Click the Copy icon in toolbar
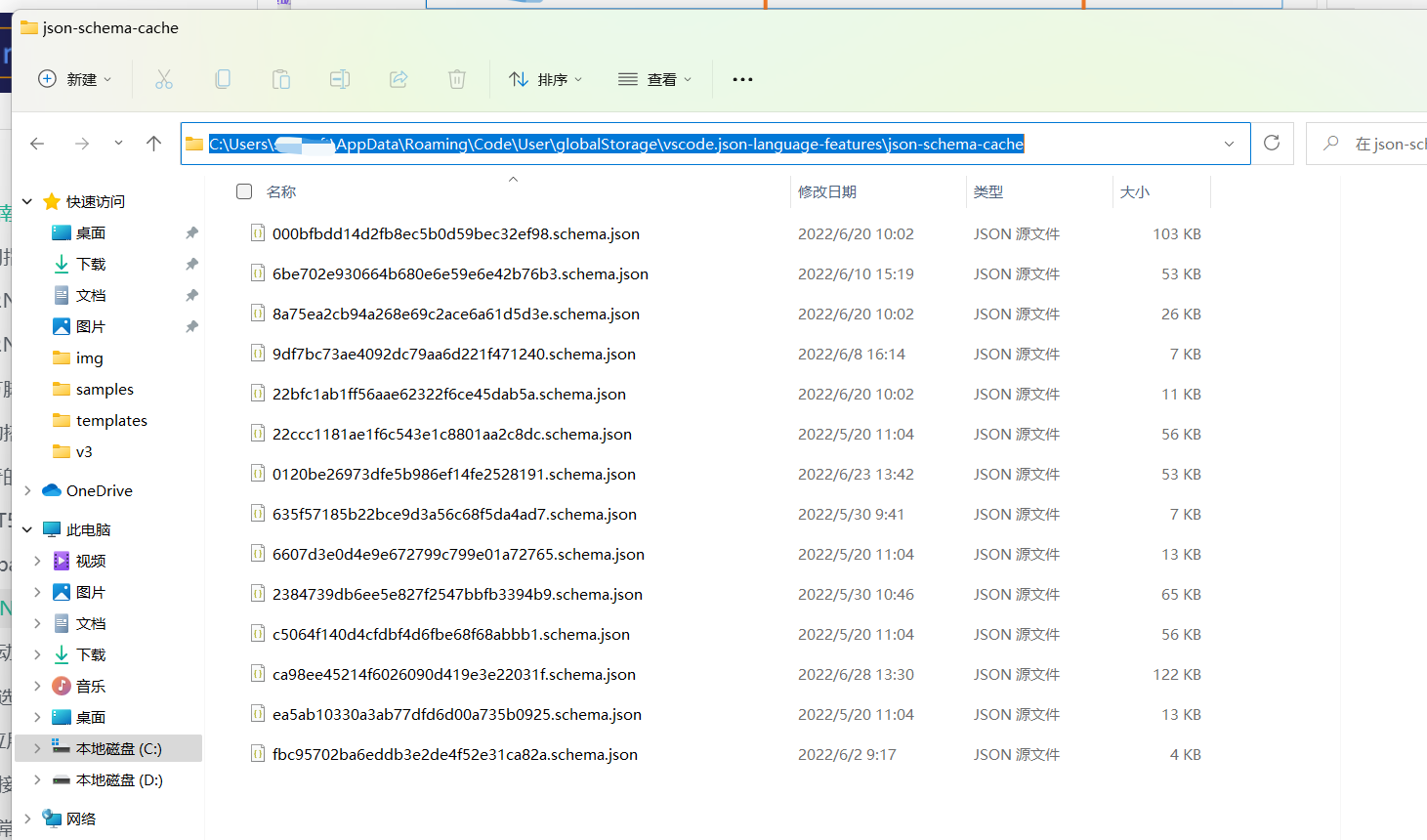The height and width of the screenshot is (840, 1427). click(223, 80)
